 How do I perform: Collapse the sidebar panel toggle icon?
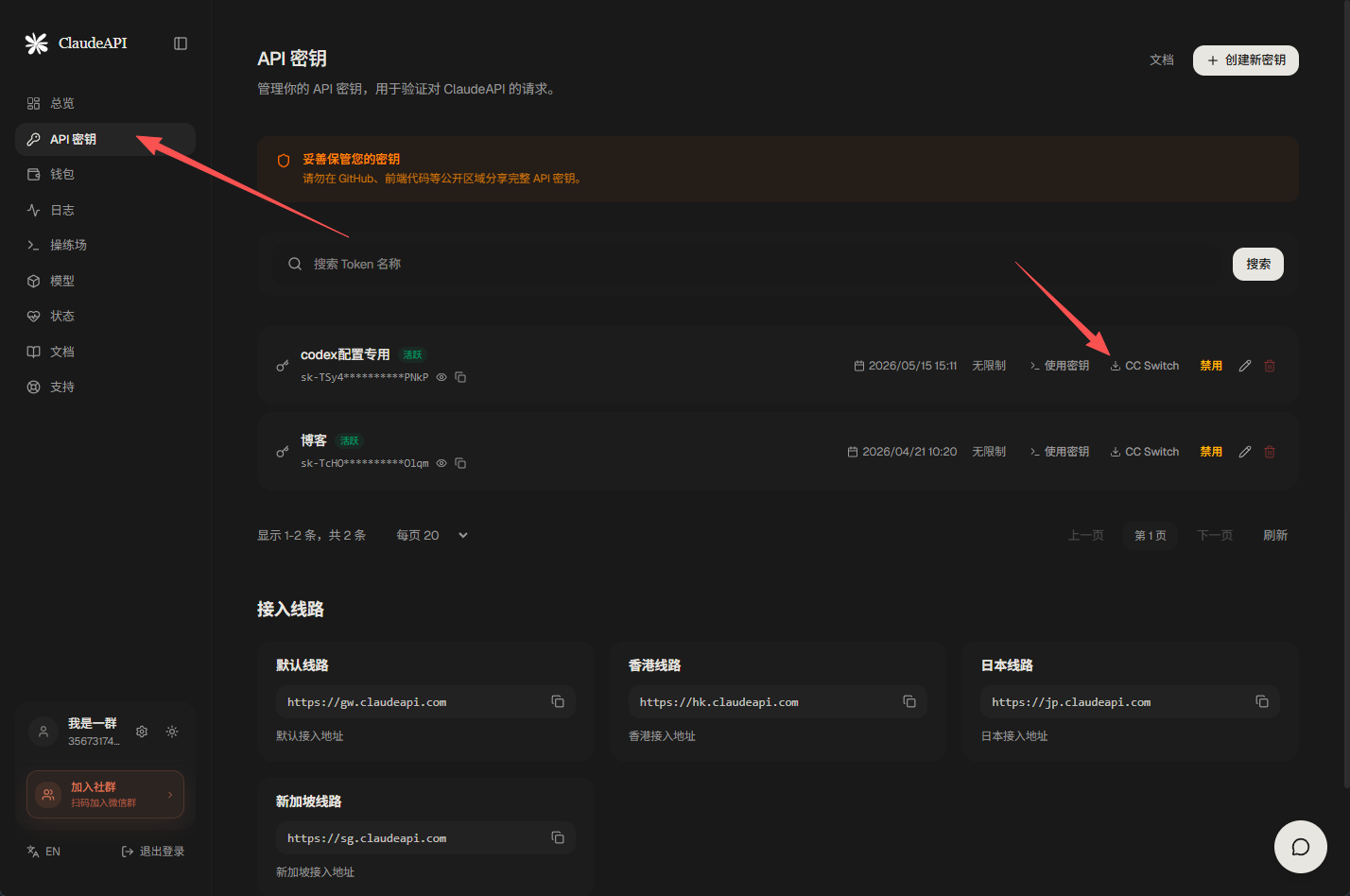(x=181, y=43)
